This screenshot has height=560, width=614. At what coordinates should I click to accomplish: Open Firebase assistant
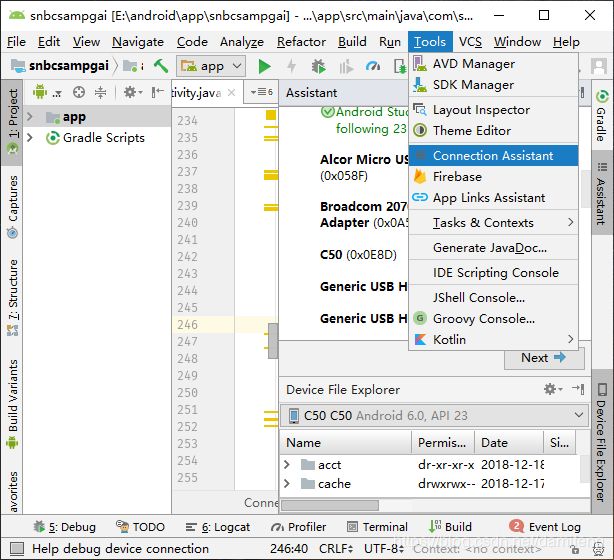pyautogui.click(x=493, y=177)
